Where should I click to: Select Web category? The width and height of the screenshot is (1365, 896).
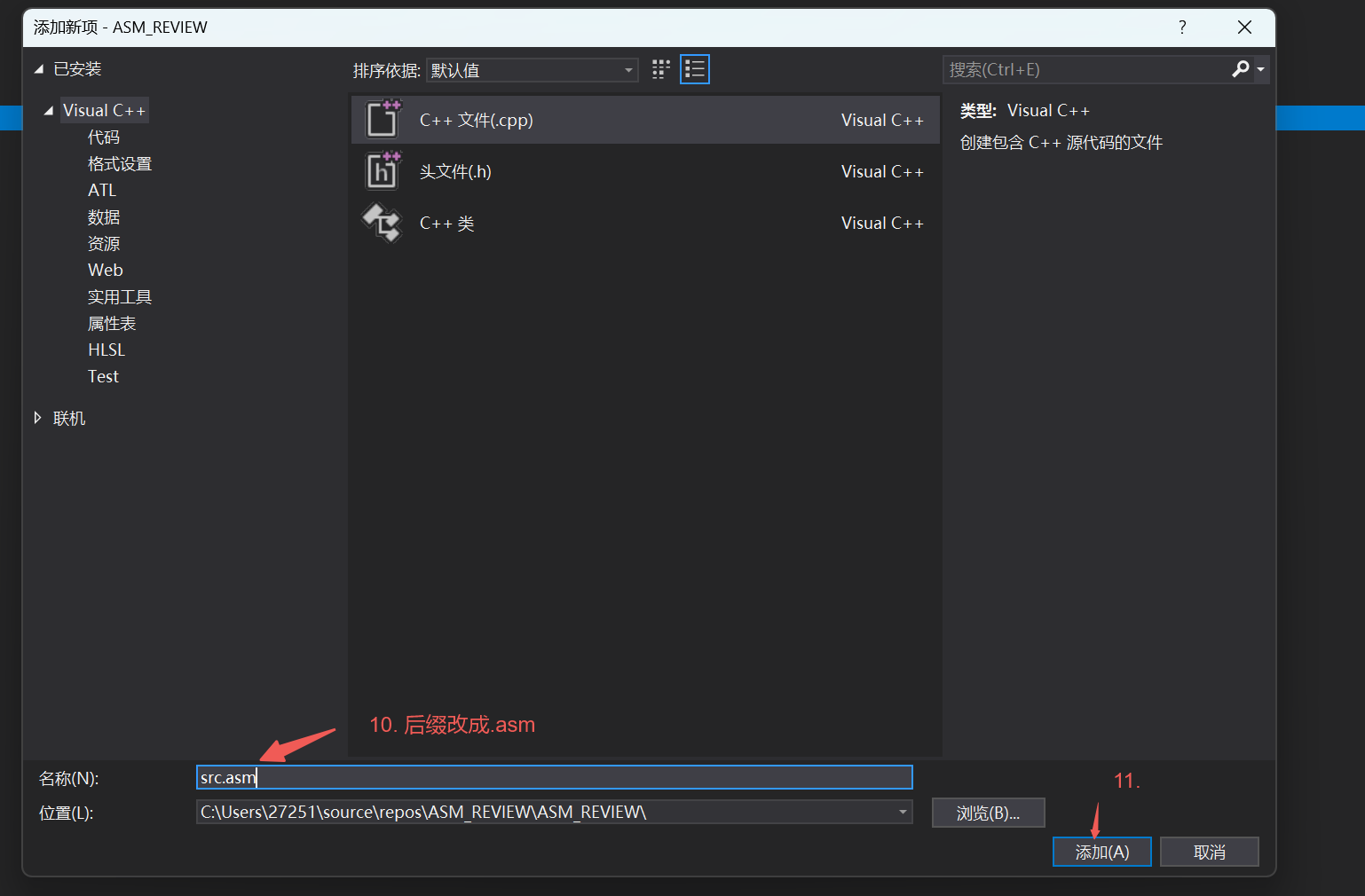point(106,271)
